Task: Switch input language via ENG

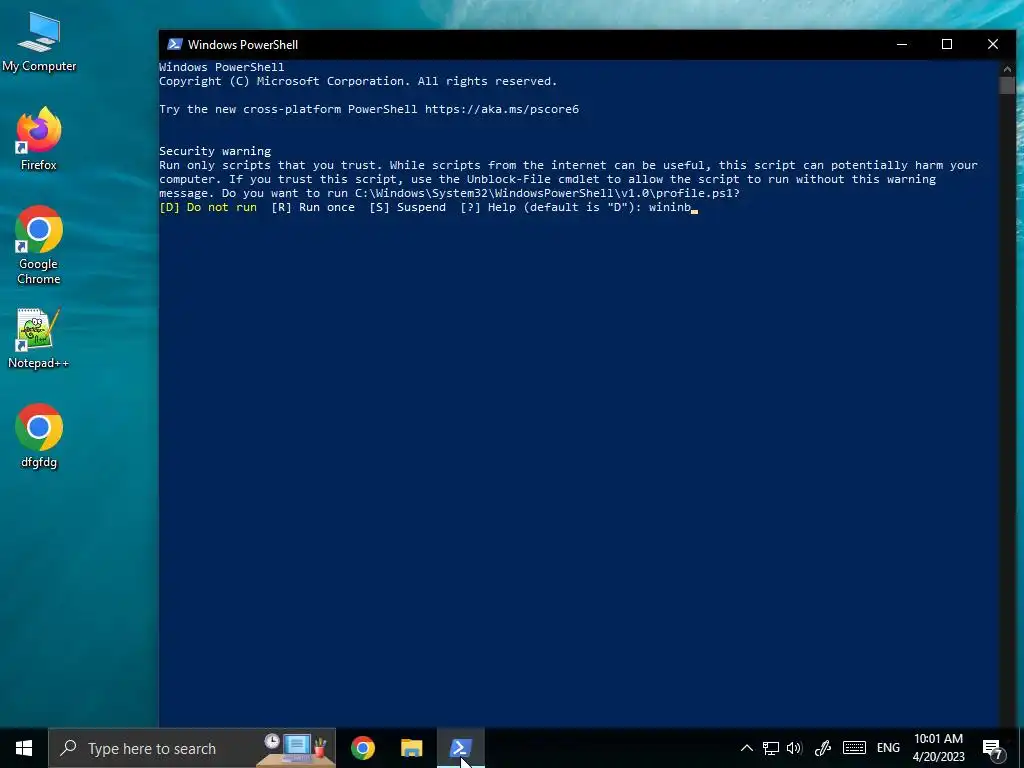Action: point(888,748)
